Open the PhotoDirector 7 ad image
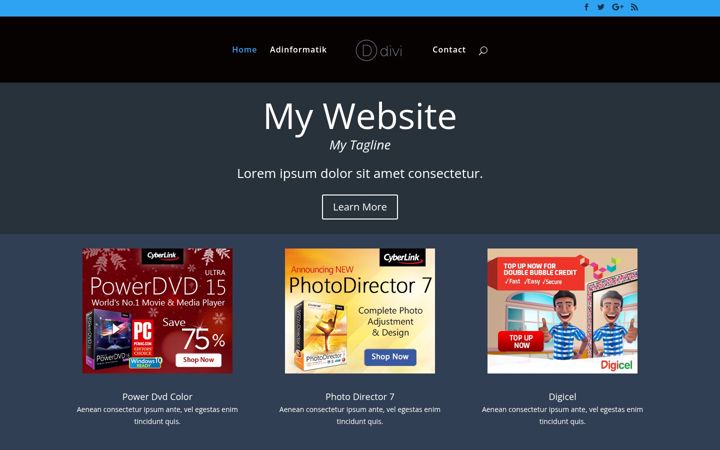720x450 pixels. coord(360,311)
